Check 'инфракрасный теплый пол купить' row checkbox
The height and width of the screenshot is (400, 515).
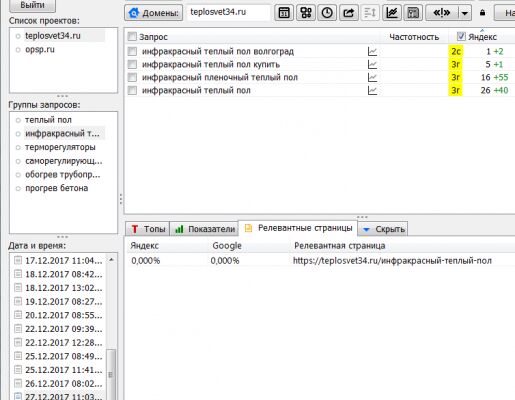point(132,64)
